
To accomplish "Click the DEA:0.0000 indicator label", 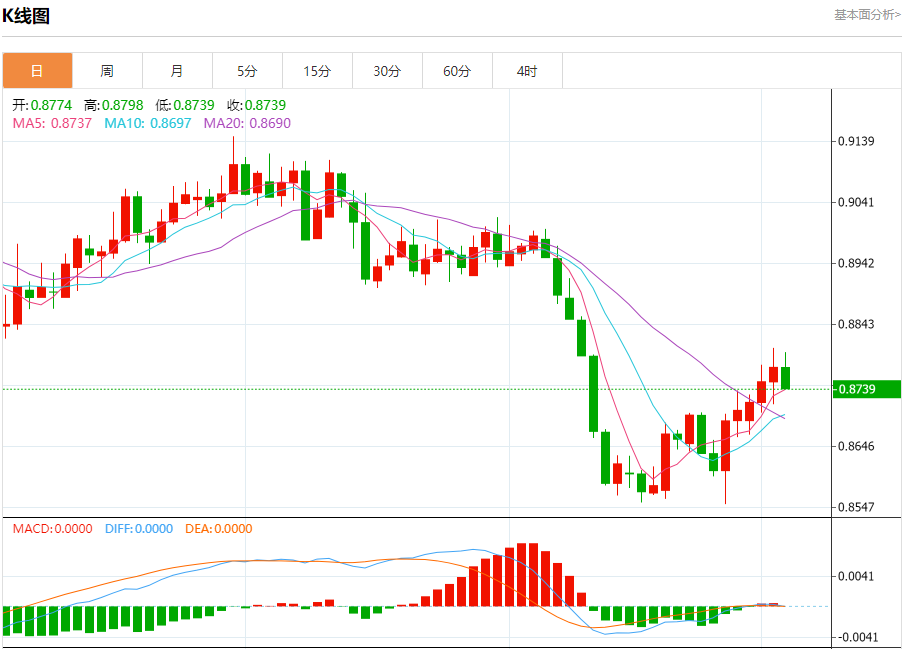I will 219,529.
